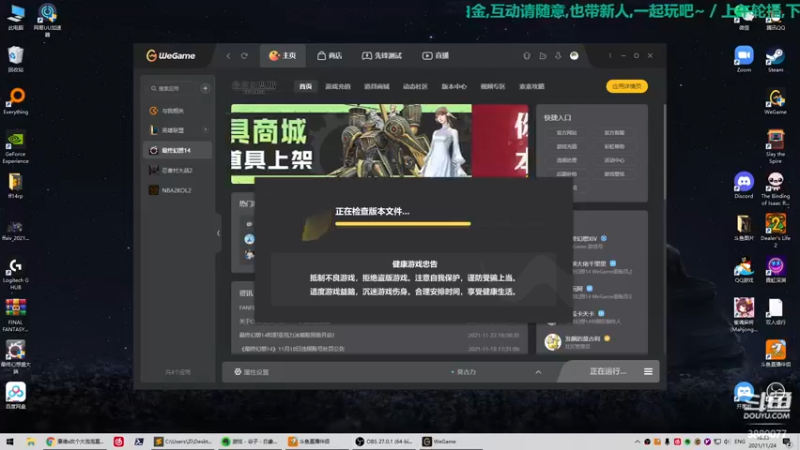Click the app search field in sidebar
The image size is (800, 450).
tap(173, 88)
